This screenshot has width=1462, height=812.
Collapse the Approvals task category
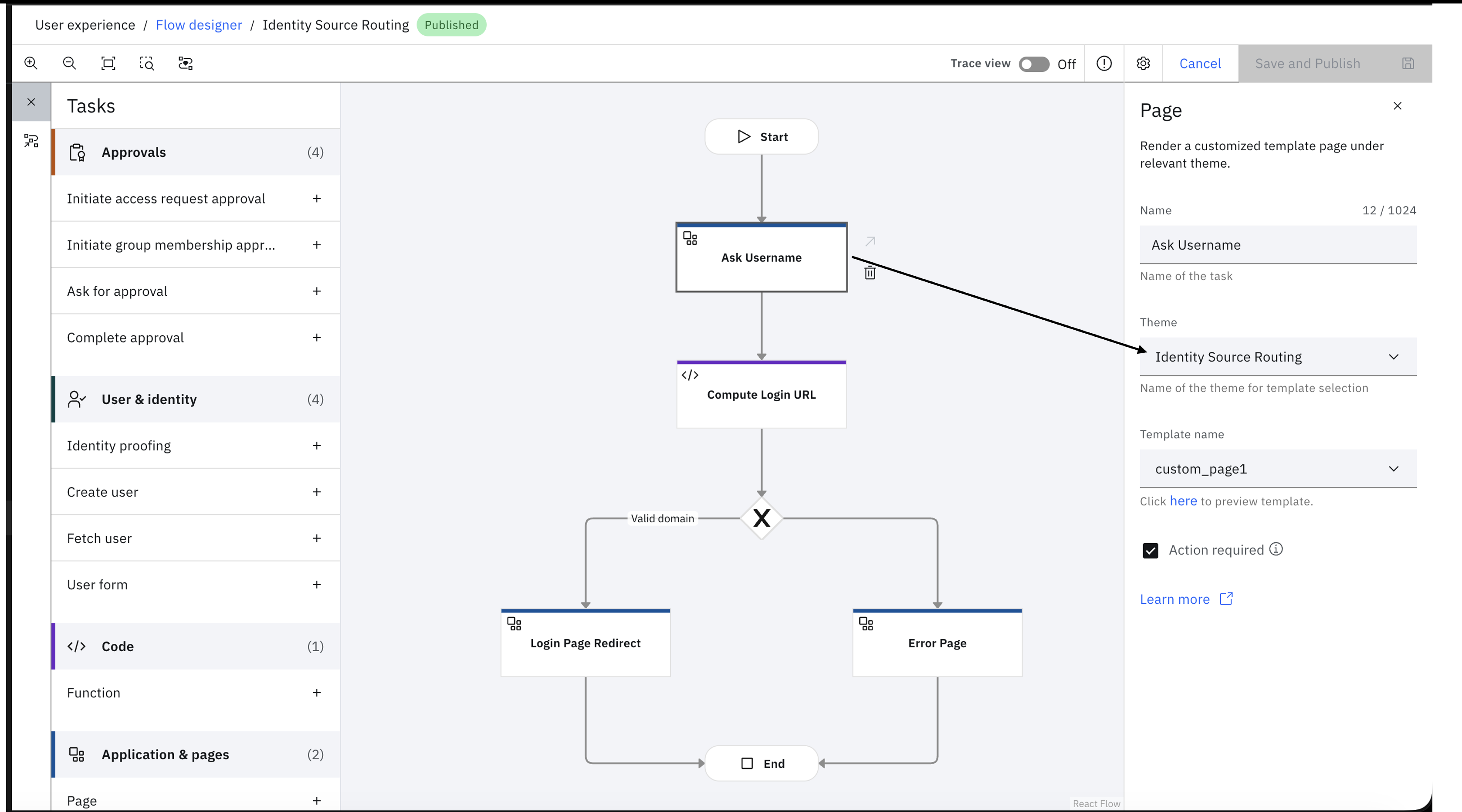click(x=196, y=152)
